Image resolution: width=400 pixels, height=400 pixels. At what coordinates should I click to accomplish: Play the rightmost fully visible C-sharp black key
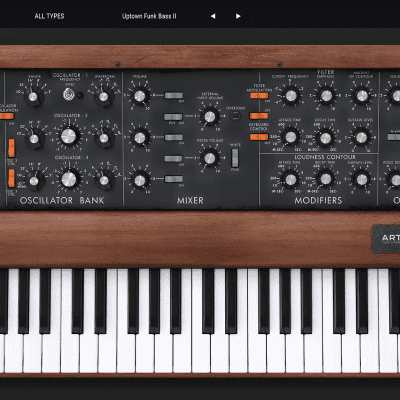click(338, 301)
